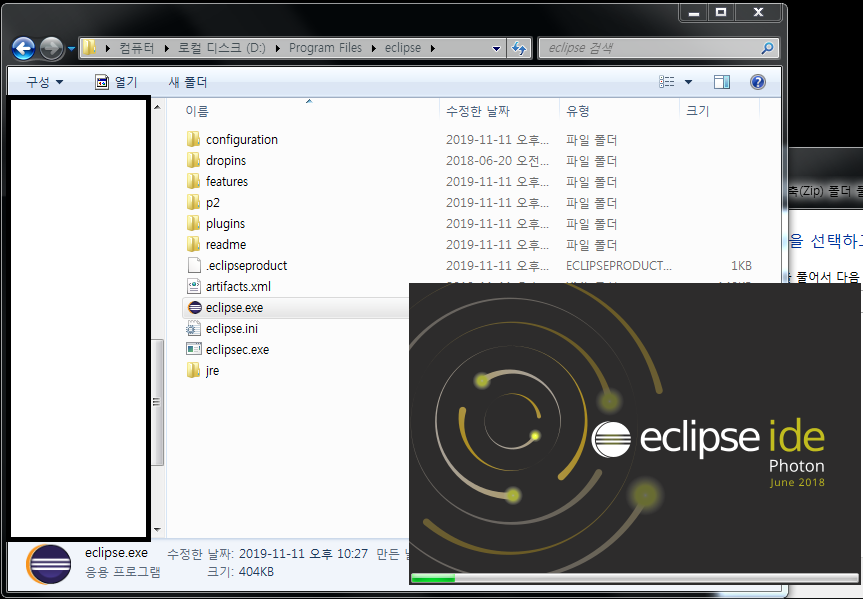Open the address bar history dropdown
Viewport: 863px width, 599px height.
click(496, 48)
